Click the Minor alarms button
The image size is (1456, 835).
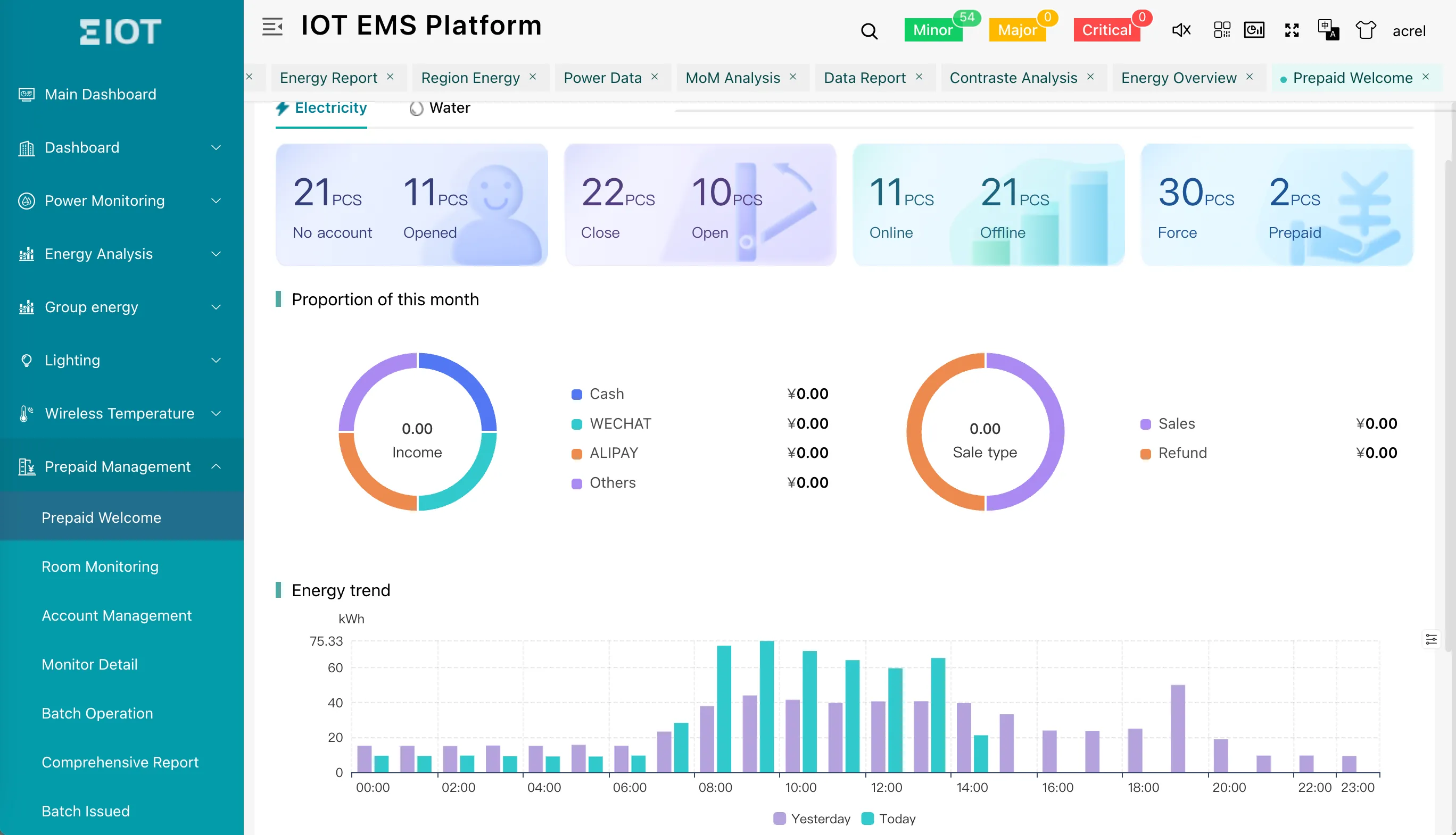tap(932, 30)
